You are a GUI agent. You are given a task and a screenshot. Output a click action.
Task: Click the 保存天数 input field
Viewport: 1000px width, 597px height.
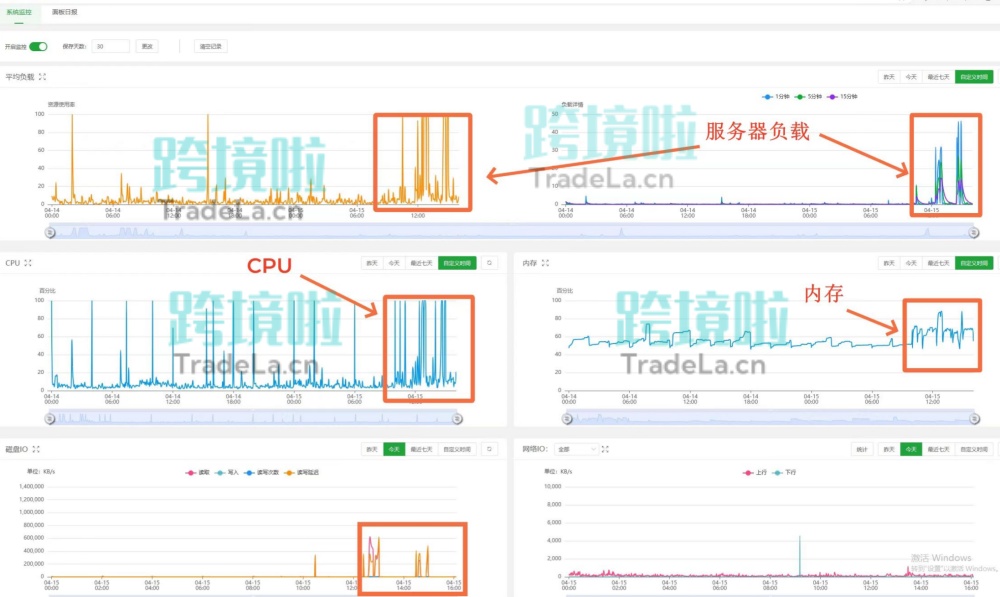point(110,46)
